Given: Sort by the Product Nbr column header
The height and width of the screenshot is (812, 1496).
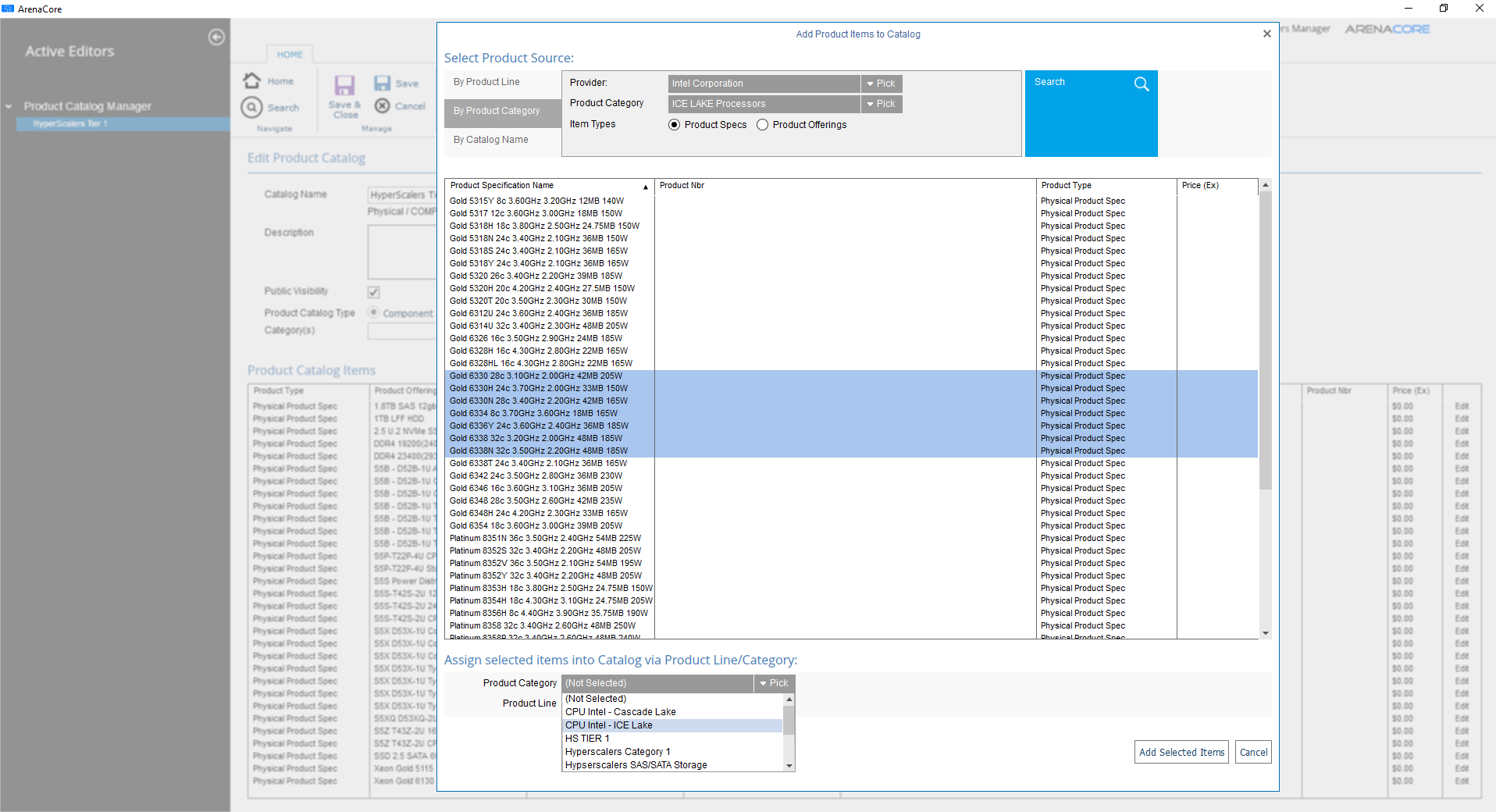Looking at the screenshot, I should (x=845, y=186).
